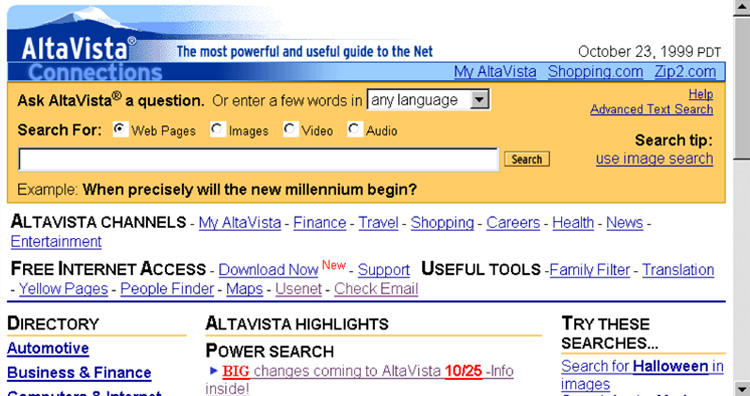750x396 pixels.
Task: Open the Maps link
Action: [244, 289]
